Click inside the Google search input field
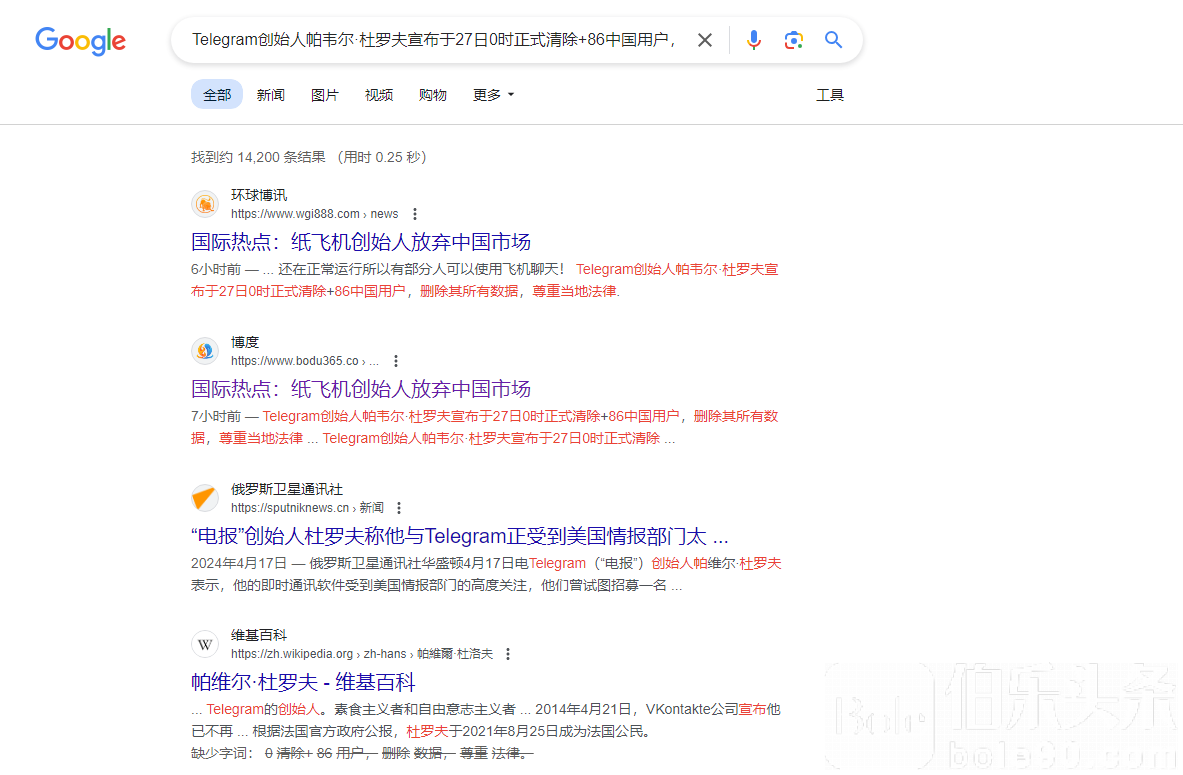Viewport: 1183px width, 775px height. (434, 40)
